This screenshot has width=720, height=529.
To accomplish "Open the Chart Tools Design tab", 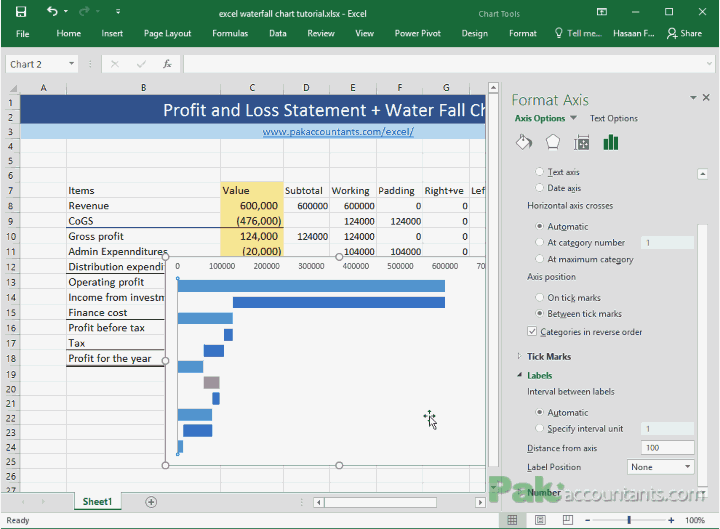I will click(474, 34).
